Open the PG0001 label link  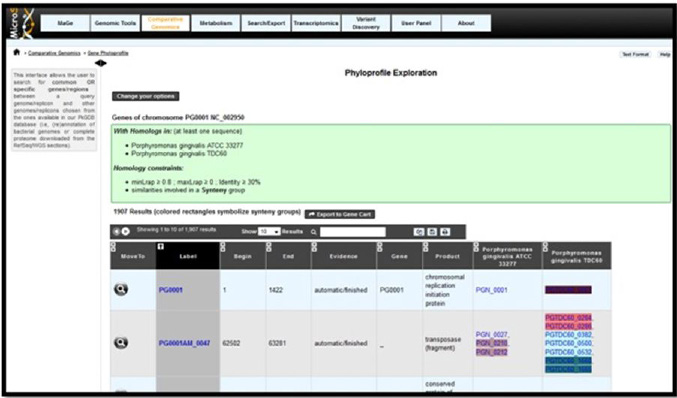point(171,290)
